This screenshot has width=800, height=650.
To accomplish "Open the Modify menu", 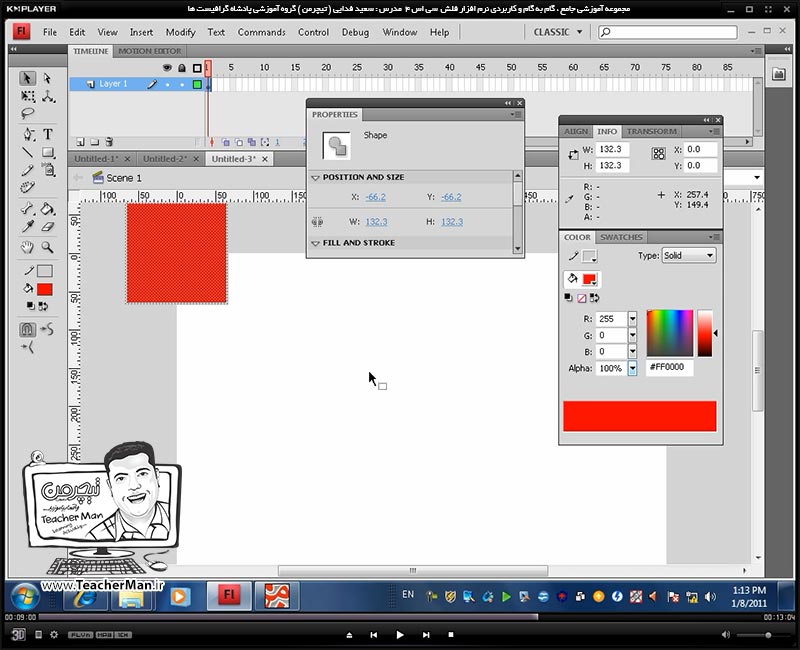I will point(181,32).
